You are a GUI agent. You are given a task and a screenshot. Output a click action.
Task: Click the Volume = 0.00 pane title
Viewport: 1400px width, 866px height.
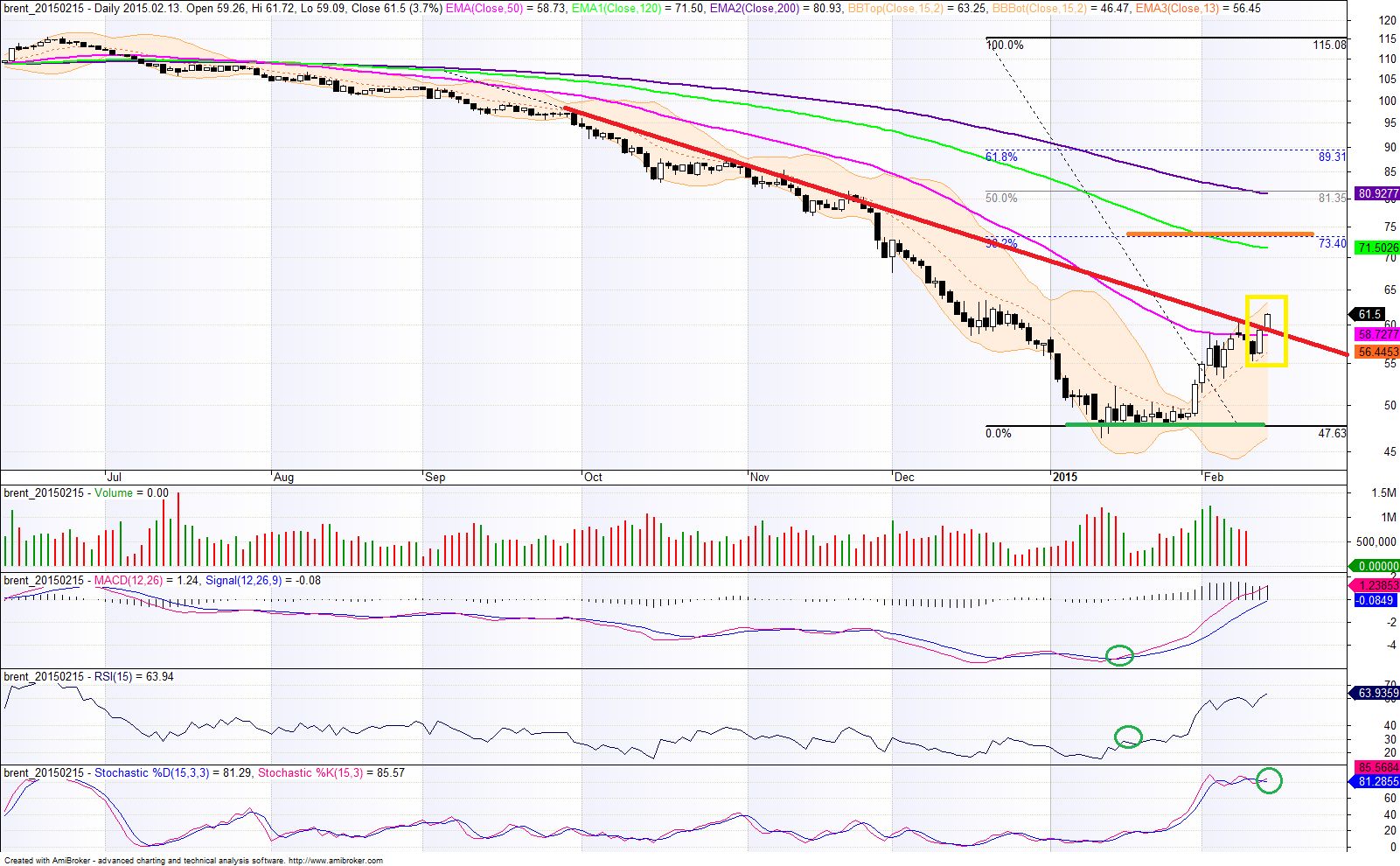[131, 493]
